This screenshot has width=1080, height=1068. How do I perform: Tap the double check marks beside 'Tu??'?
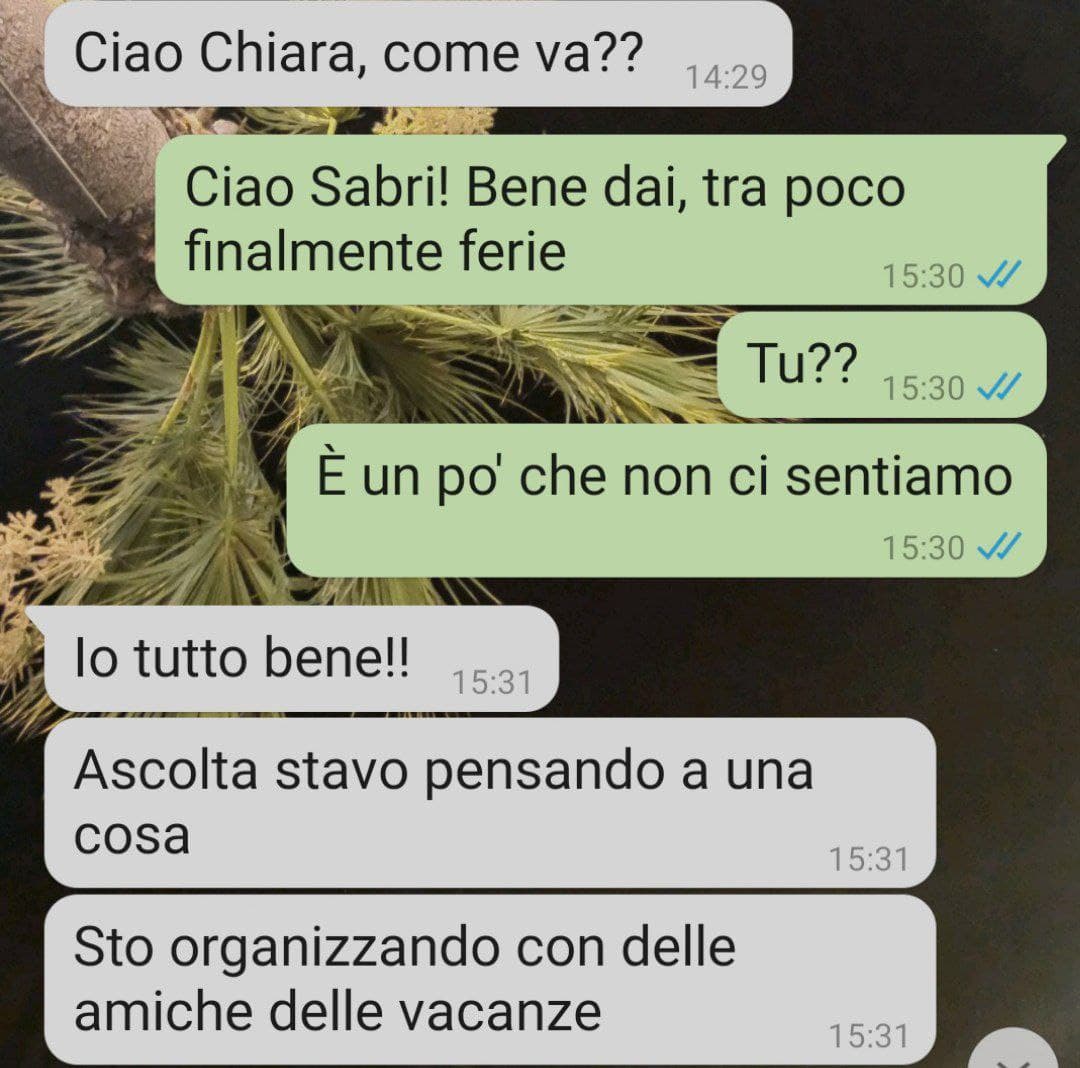tap(999, 387)
